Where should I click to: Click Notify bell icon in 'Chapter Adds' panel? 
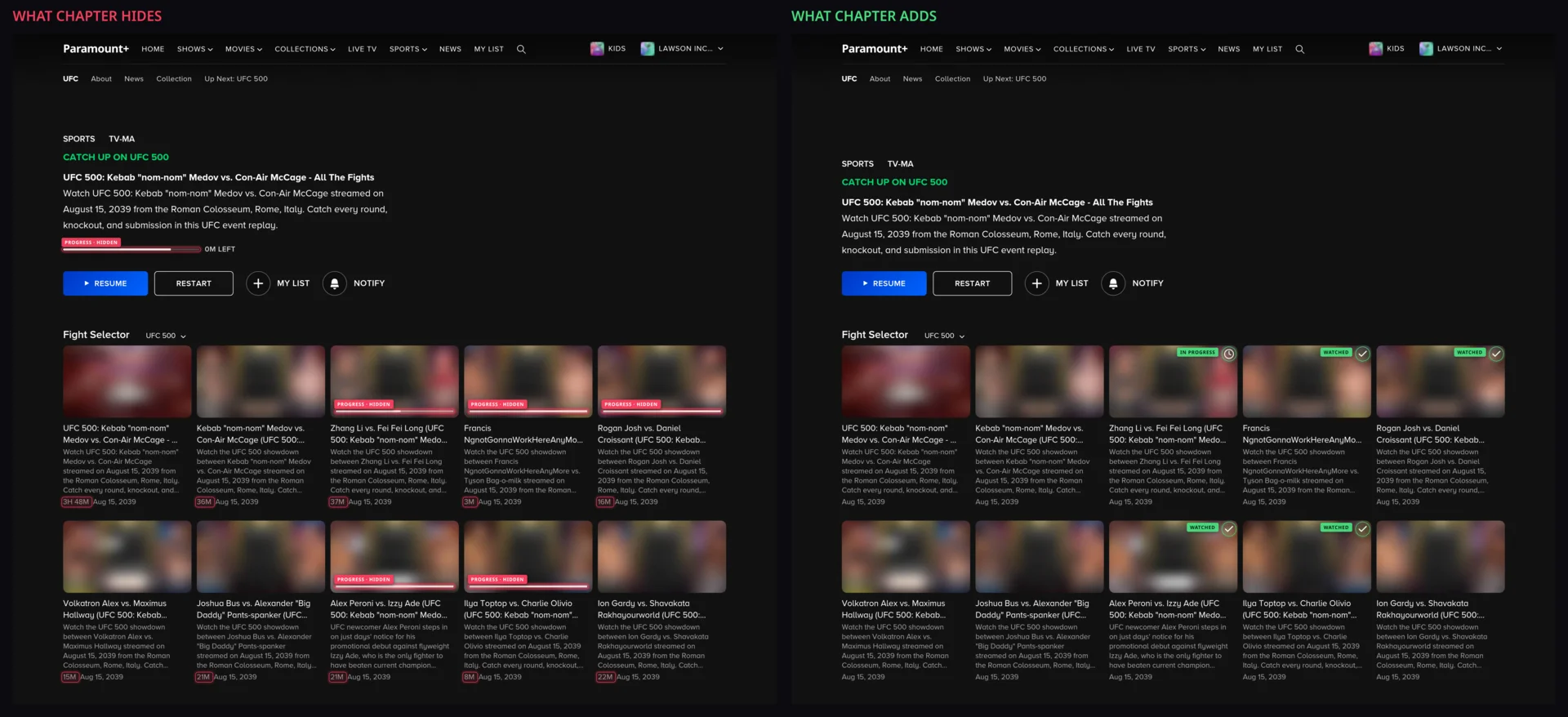[1113, 283]
